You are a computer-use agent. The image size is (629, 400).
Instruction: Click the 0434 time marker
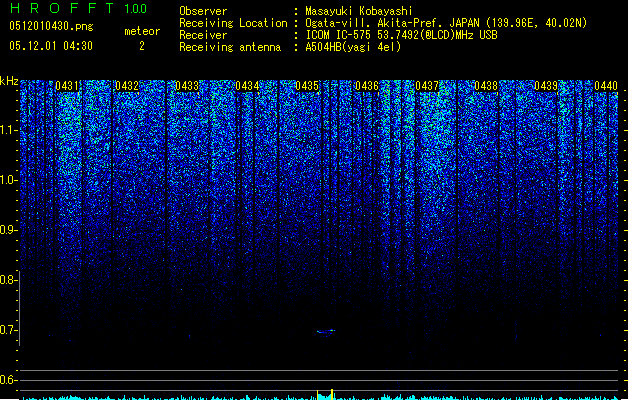(247, 86)
